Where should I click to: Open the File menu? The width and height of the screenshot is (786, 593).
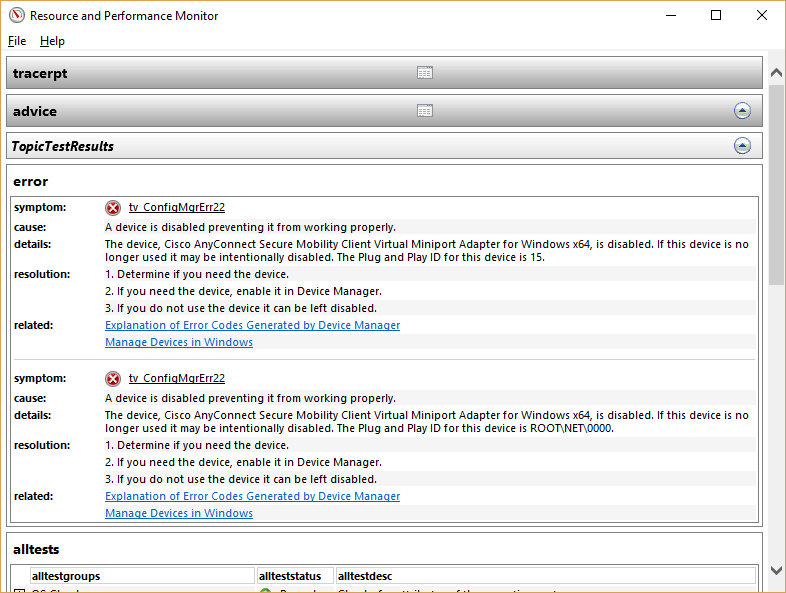coord(17,41)
